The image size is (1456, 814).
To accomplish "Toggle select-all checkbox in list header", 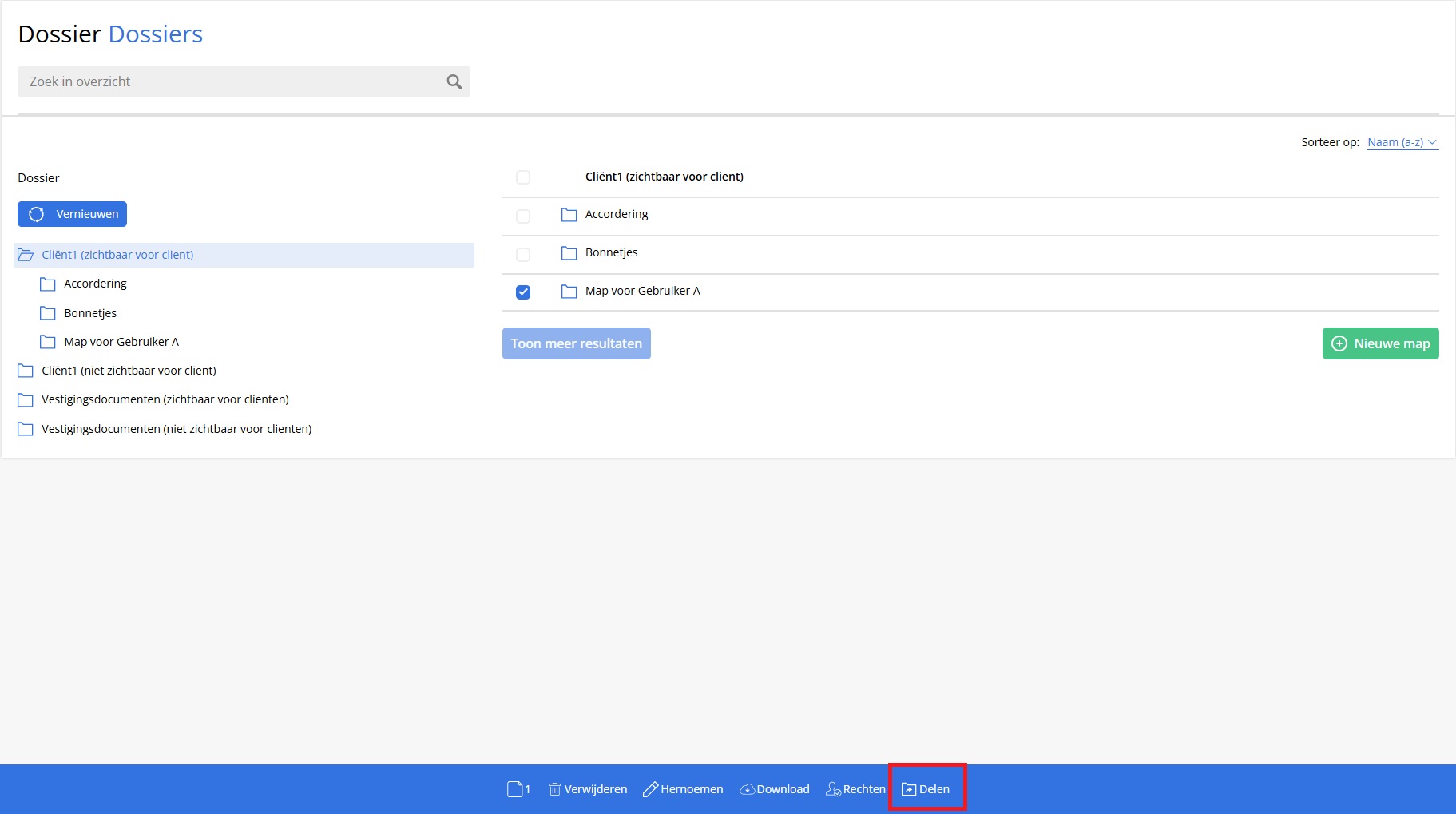I will pos(523,177).
